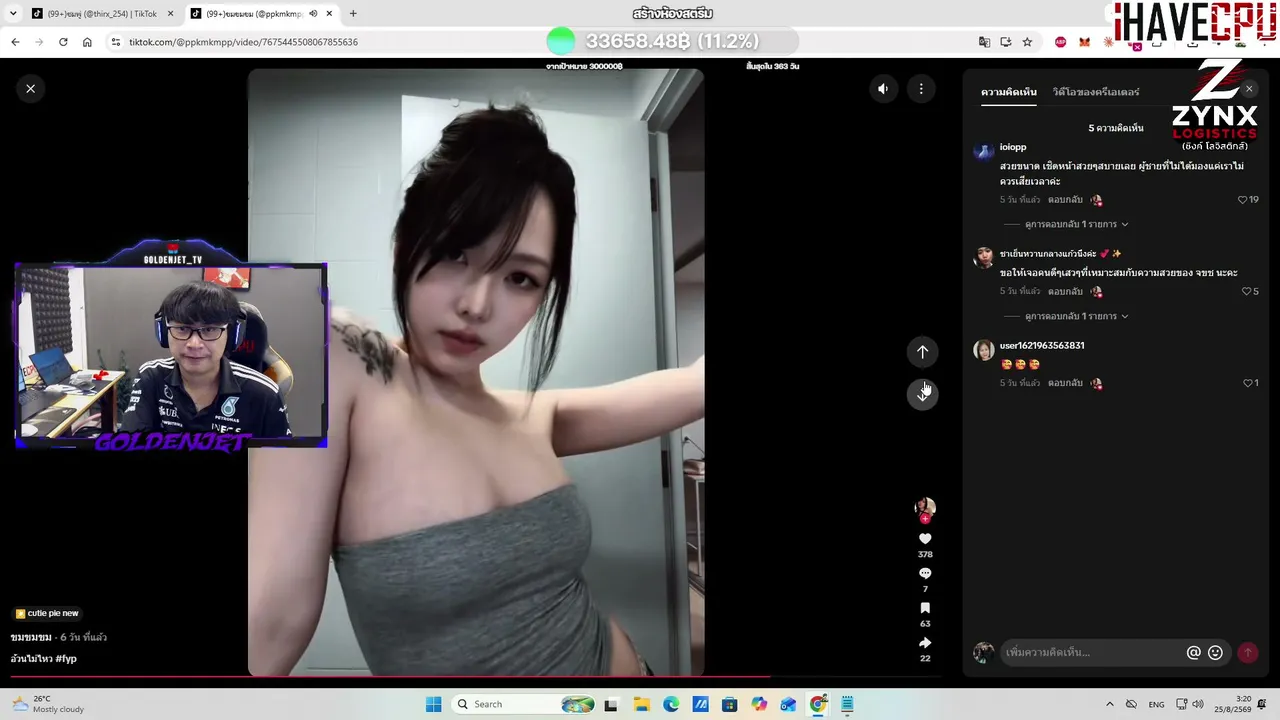The height and width of the screenshot is (720, 1280).
Task: Open the browser tab search dropdown
Action: coord(13,14)
